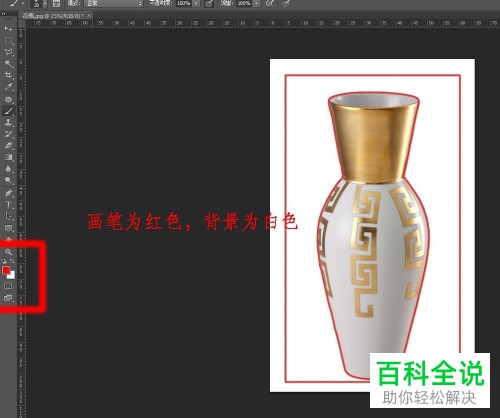Viewport: 500px width, 418px height.
Task: Select the Blur tool
Action: tap(8, 169)
